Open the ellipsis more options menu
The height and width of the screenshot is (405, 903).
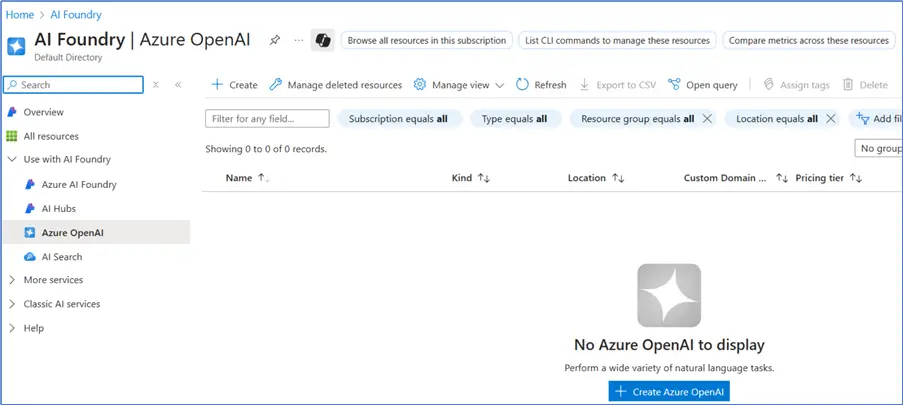click(x=298, y=40)
